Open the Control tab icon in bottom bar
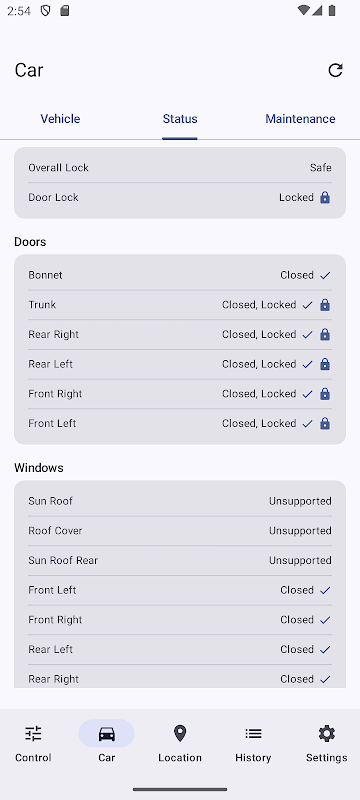 [x=33, y=734]
